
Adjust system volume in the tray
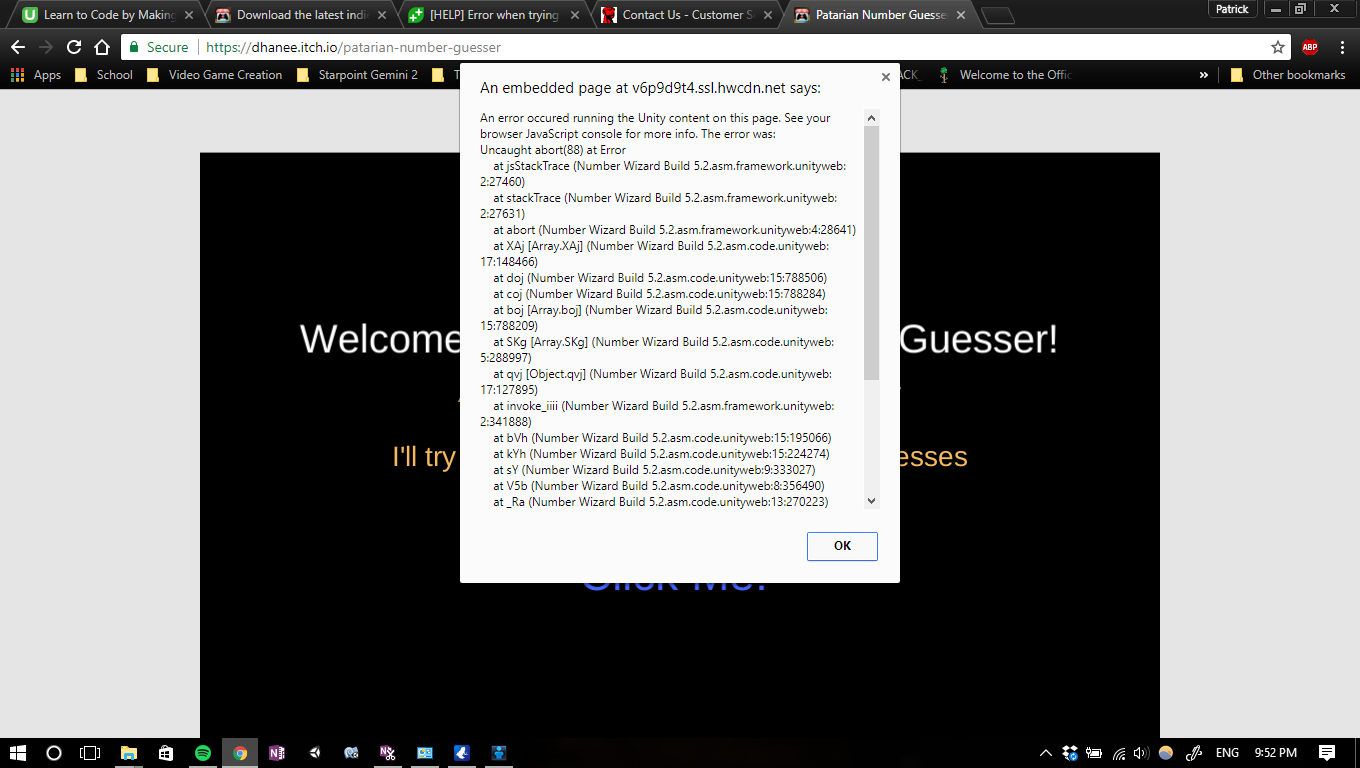(1140, 753)
